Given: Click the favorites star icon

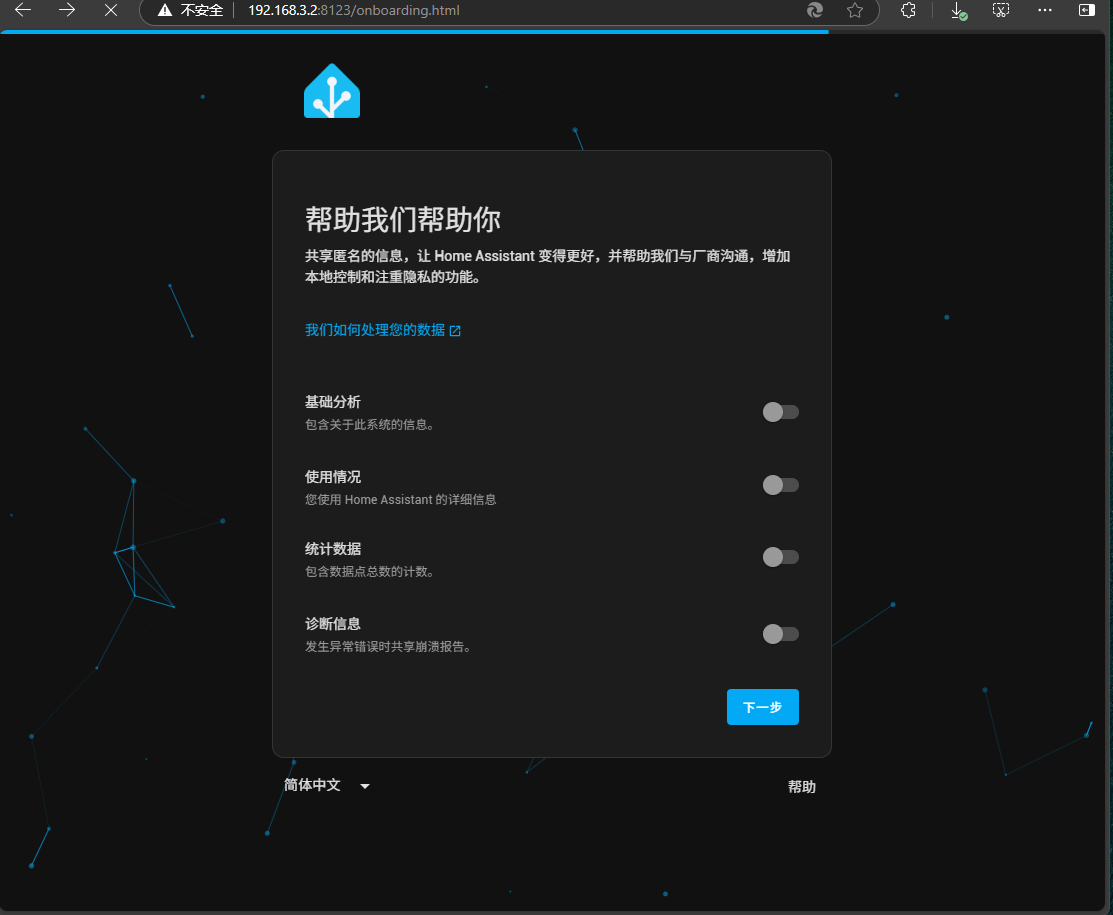Looking at the screenshot, I should click(x=854, y=10).
